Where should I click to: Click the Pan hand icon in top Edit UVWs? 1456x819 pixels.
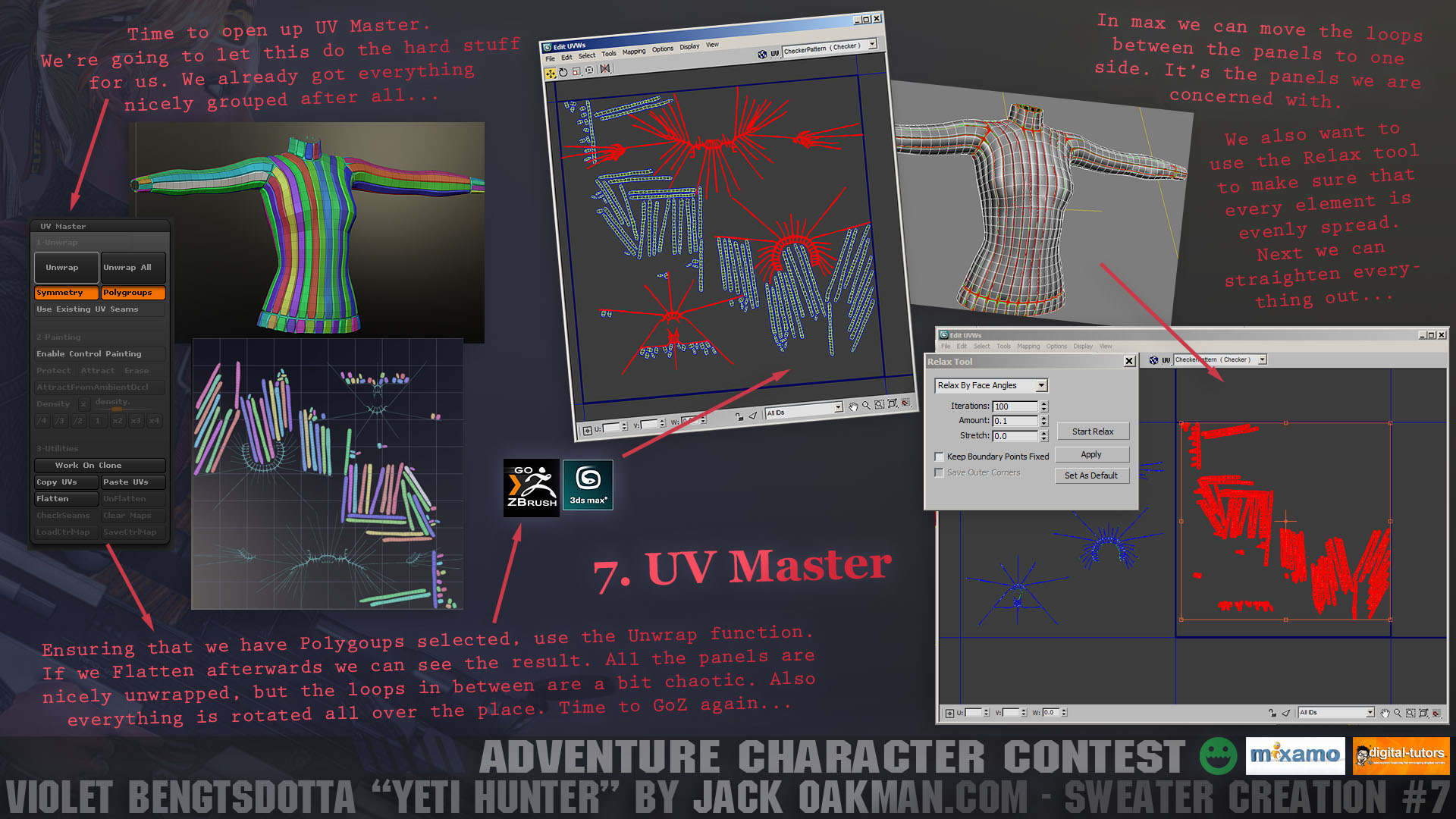pyautogui.click(x=853, y=406)
